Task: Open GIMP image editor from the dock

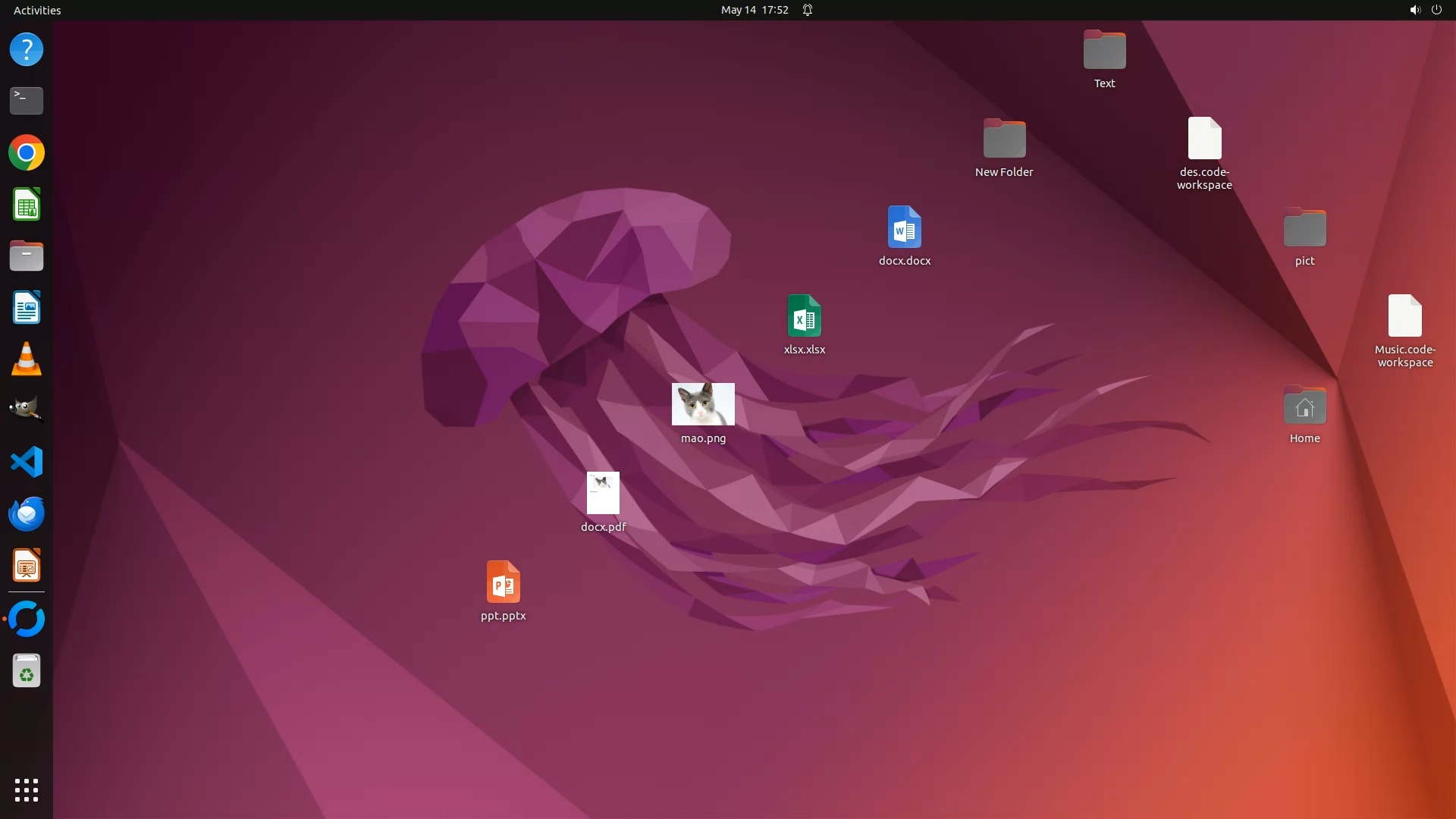Action: point(27,410)
